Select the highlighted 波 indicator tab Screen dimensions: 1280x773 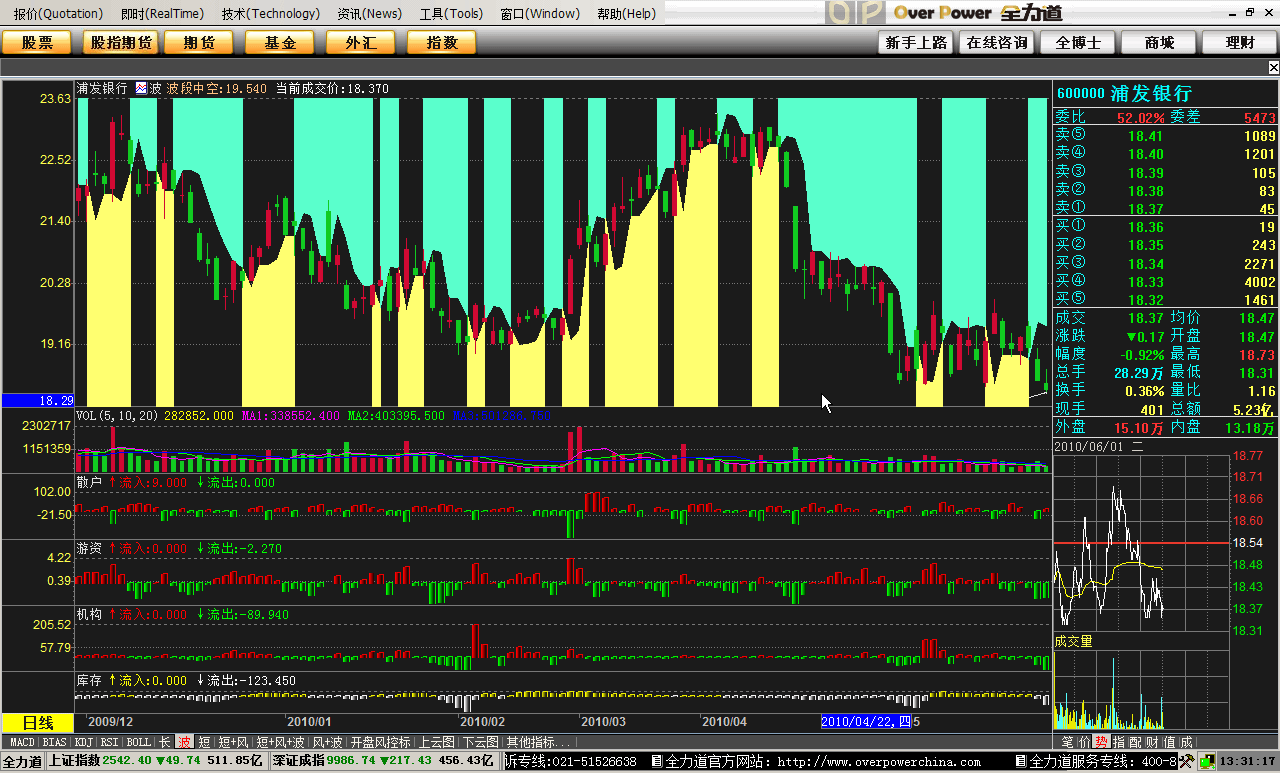(x=184, y=742)
